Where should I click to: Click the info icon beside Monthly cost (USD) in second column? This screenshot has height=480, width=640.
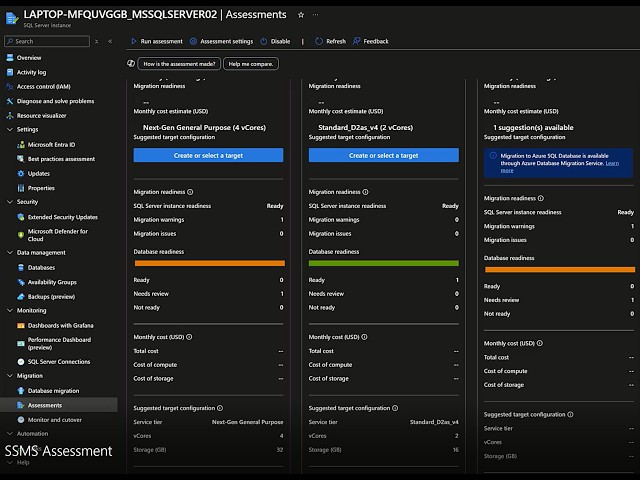pos(364,337)
